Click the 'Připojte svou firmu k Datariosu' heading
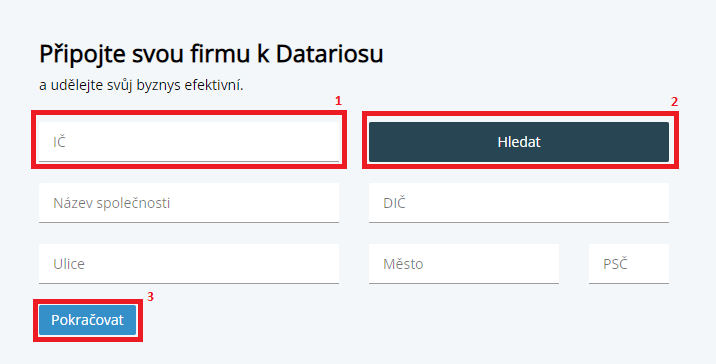The image size is (716, 364). pos(211,54)
